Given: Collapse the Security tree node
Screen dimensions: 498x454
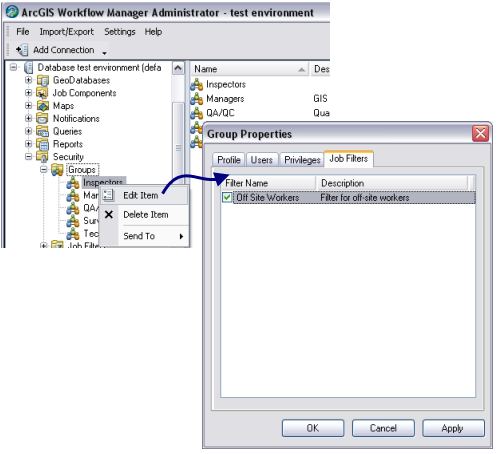Looking at the screenshot, I should point(29,156).
